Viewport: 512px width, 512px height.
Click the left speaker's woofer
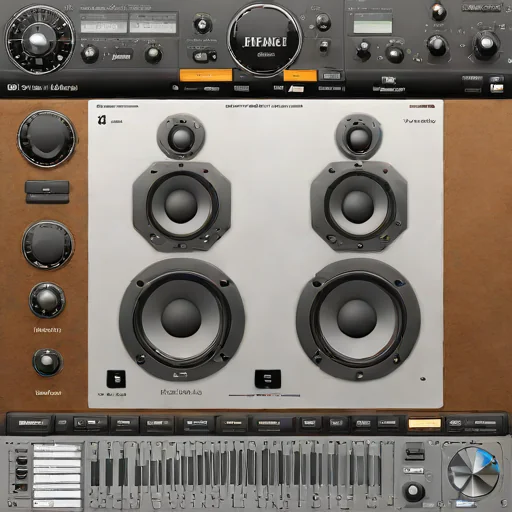(181, 319)
